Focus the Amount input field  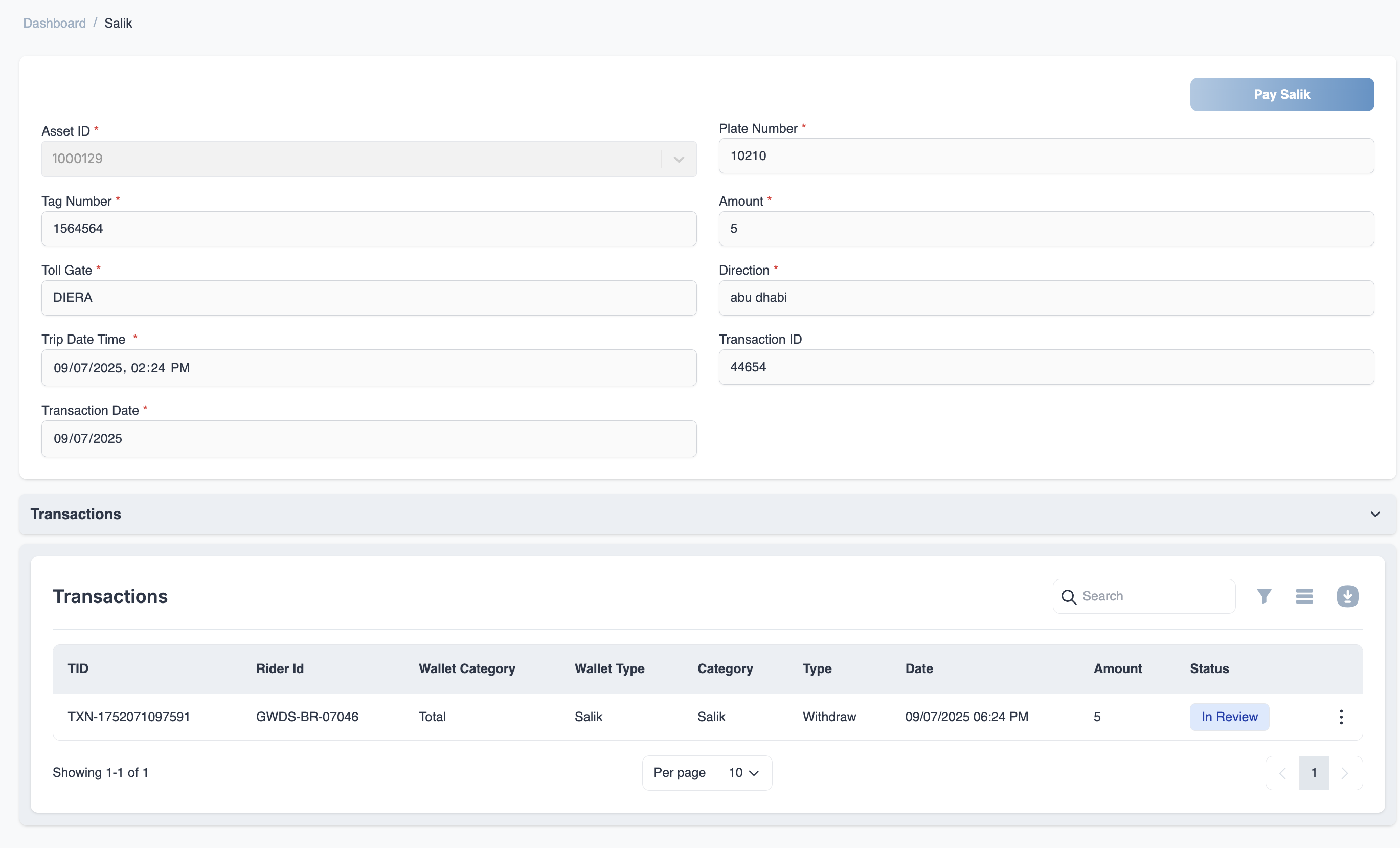(x=1046, y=229)
